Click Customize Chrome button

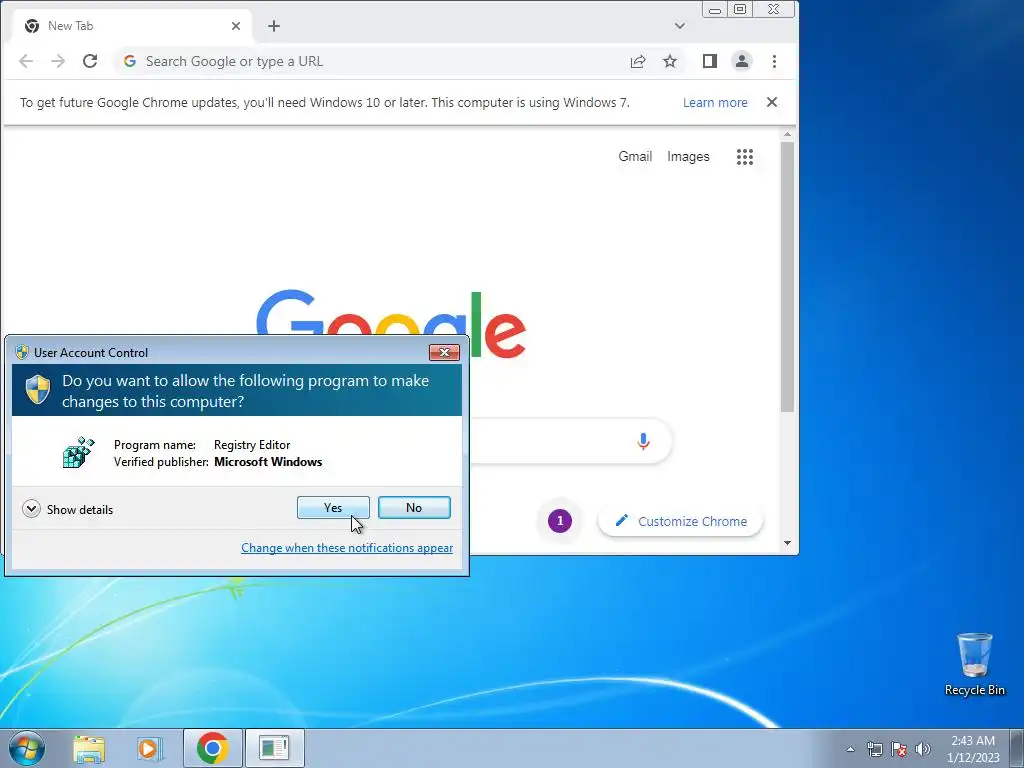(x=681, y=521)
